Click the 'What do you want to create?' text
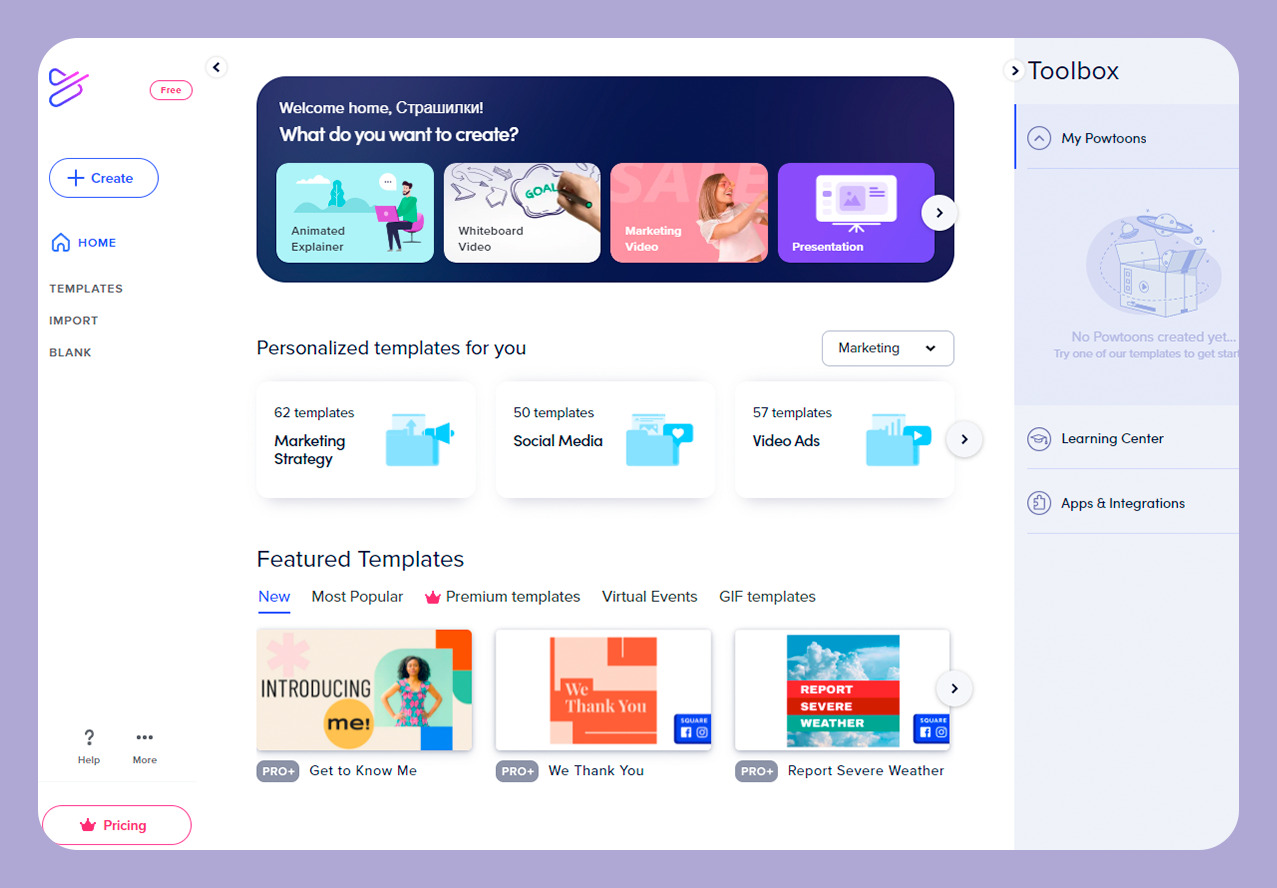Viewport: 1277px width, 888px height. (399, 135)
